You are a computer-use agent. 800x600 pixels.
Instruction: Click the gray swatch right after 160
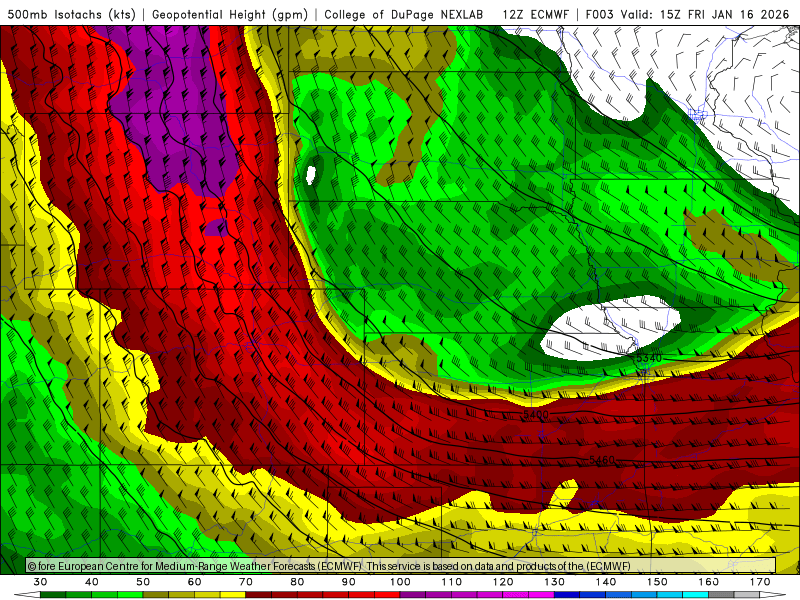point(721,595)
